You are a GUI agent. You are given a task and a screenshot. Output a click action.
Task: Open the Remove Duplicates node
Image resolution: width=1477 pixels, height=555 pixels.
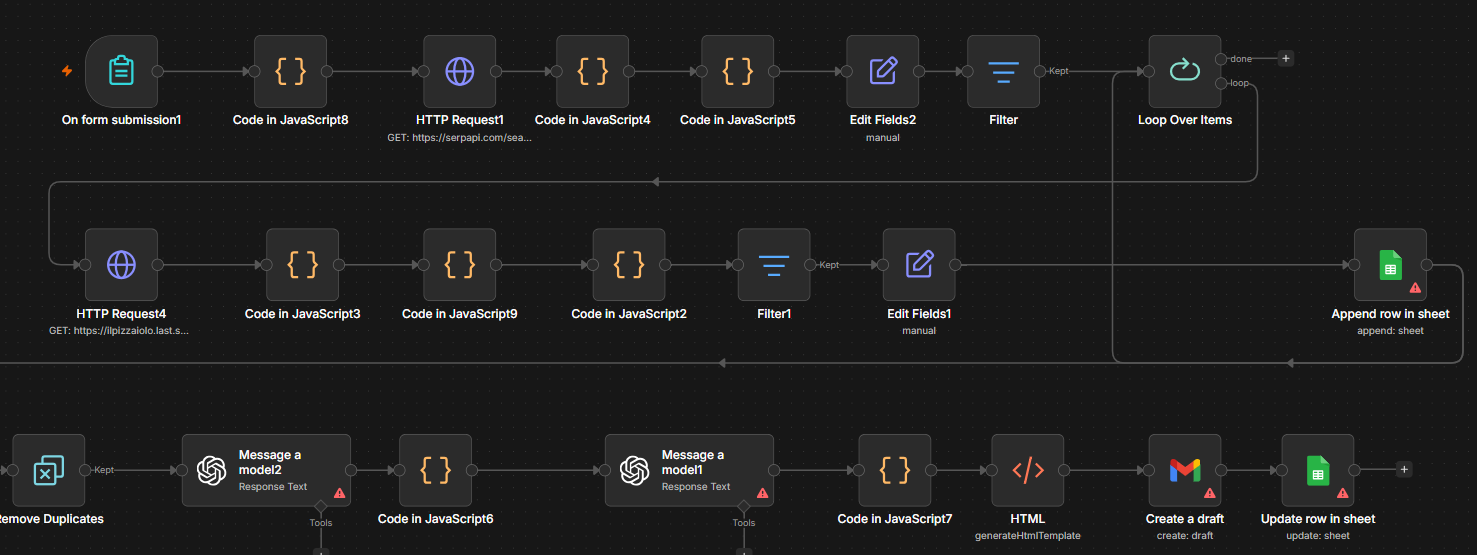coord(48,470)
